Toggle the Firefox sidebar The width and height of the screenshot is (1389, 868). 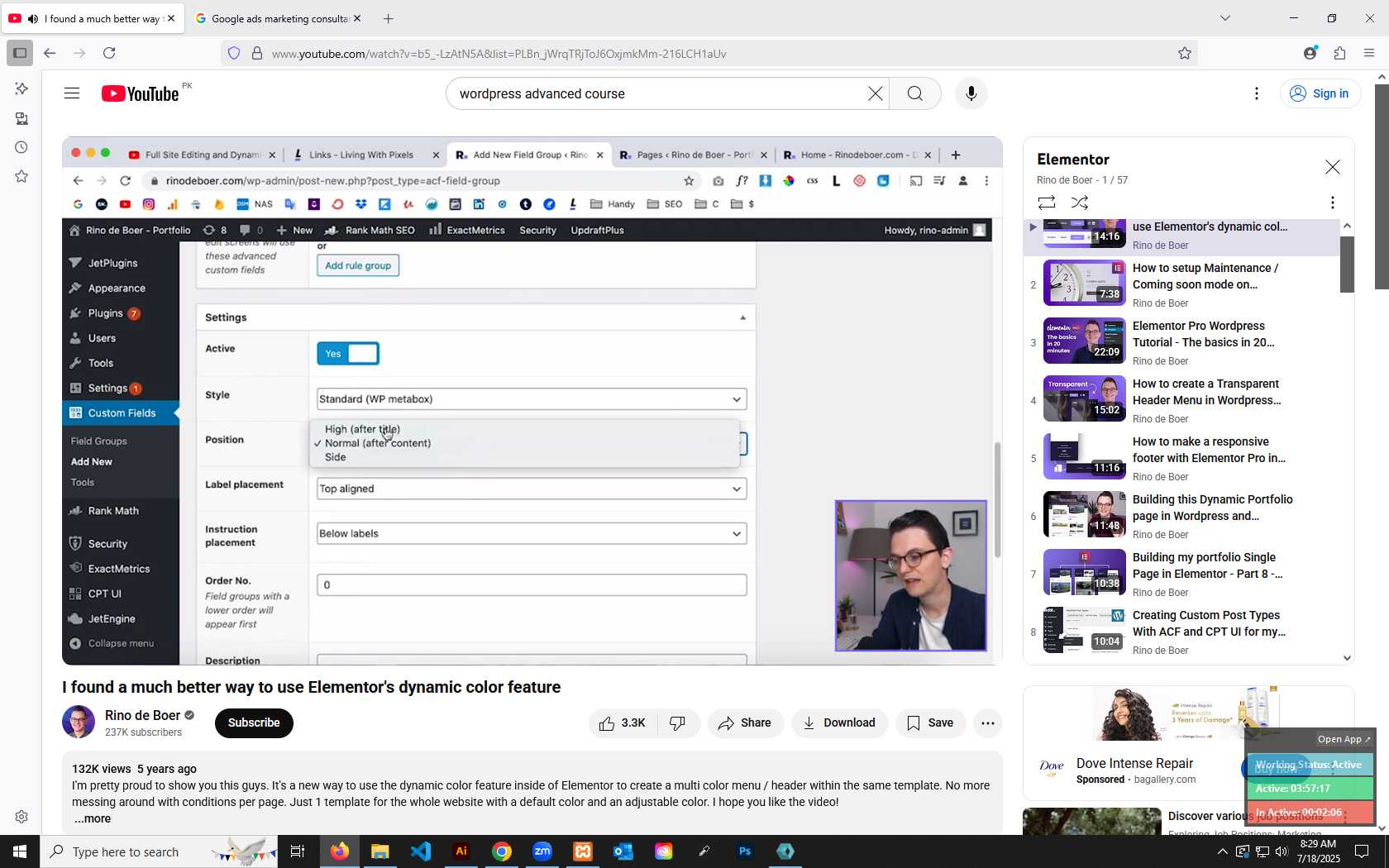20,53
